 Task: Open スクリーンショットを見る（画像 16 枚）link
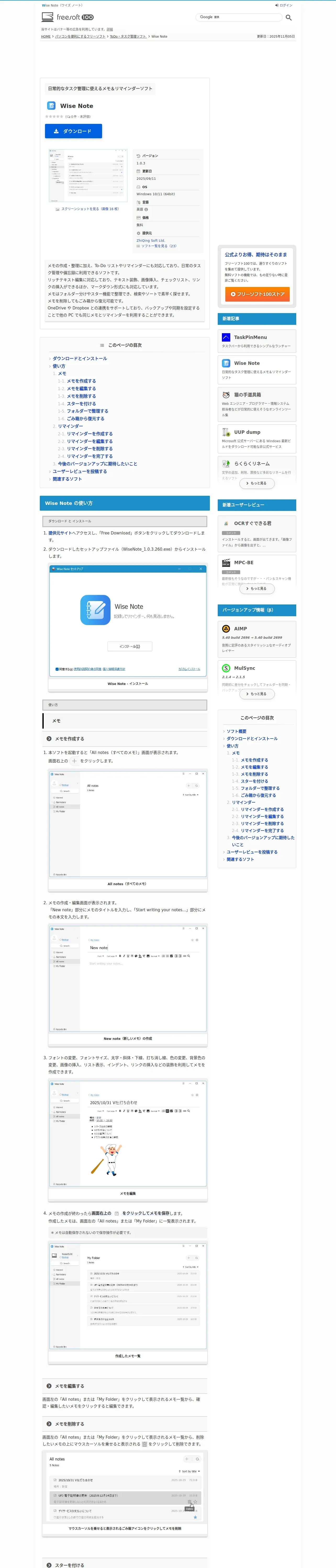90,209
